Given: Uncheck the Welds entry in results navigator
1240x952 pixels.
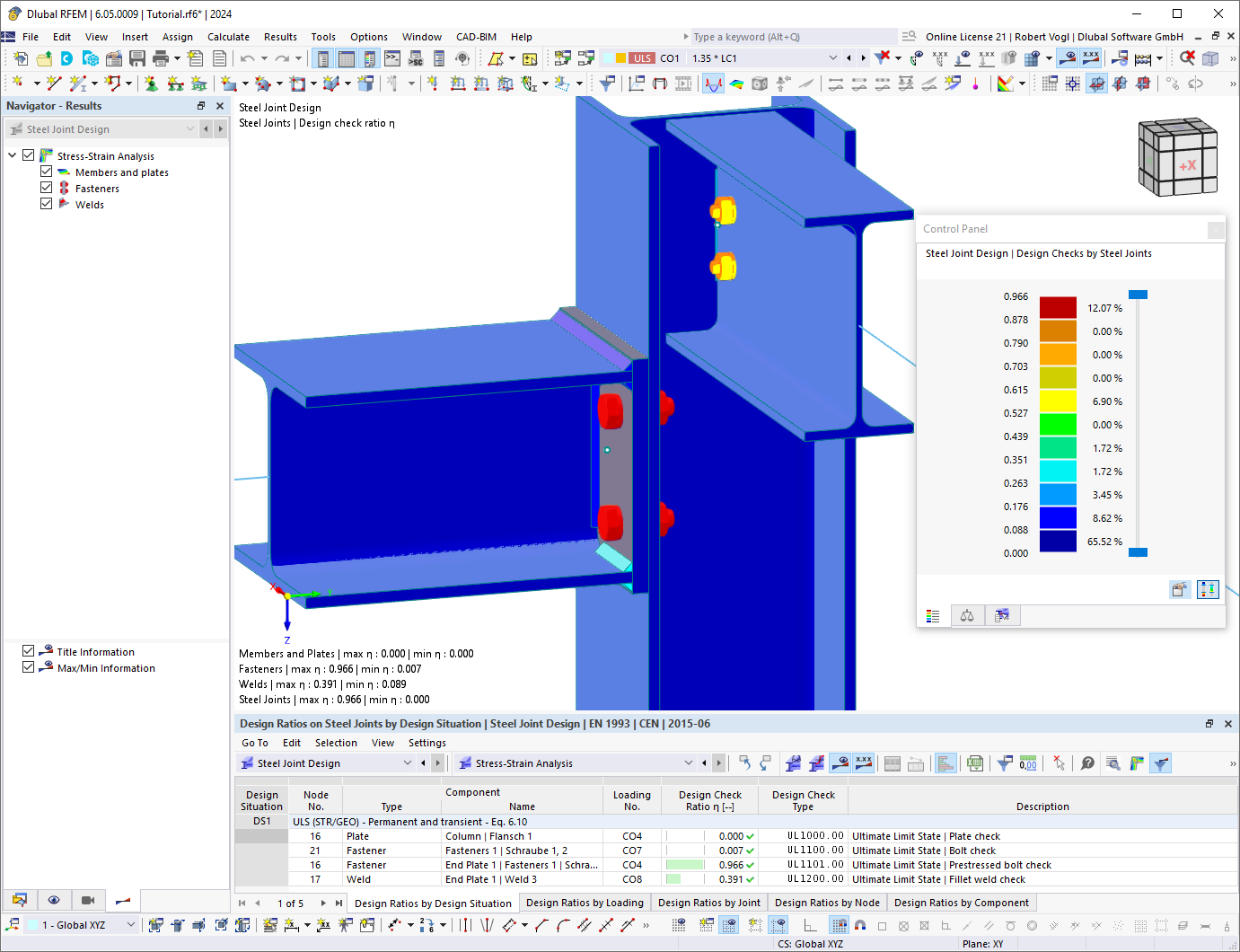Looking at the screenshot, I should [46, 204].
